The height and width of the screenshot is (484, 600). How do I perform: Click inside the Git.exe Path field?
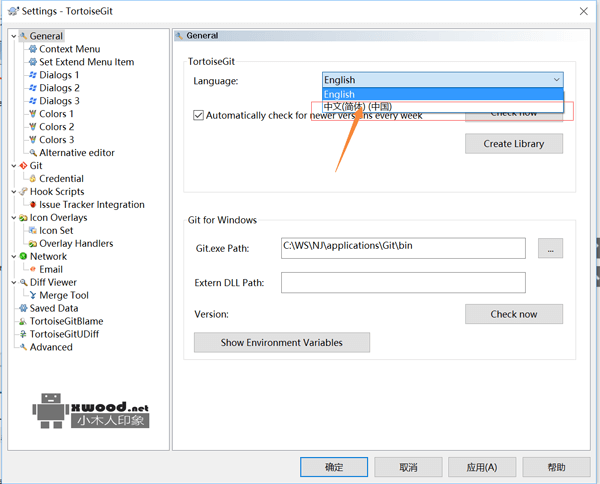pos(402,247)
